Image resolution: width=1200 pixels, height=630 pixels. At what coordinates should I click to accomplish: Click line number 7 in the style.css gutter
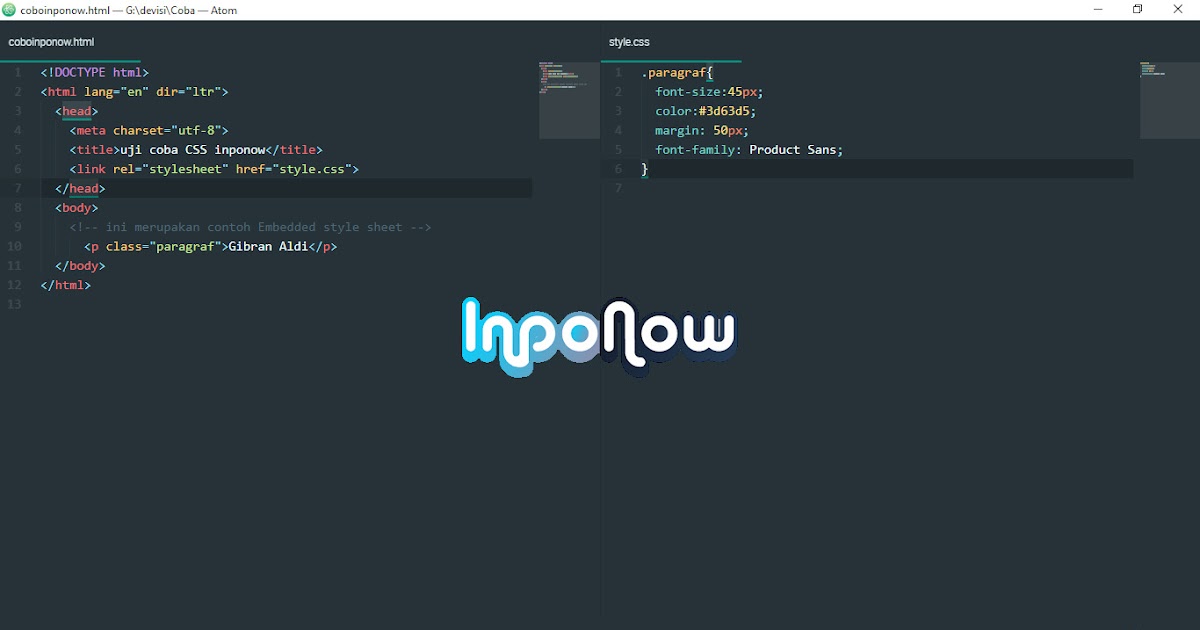pos(618,188)
